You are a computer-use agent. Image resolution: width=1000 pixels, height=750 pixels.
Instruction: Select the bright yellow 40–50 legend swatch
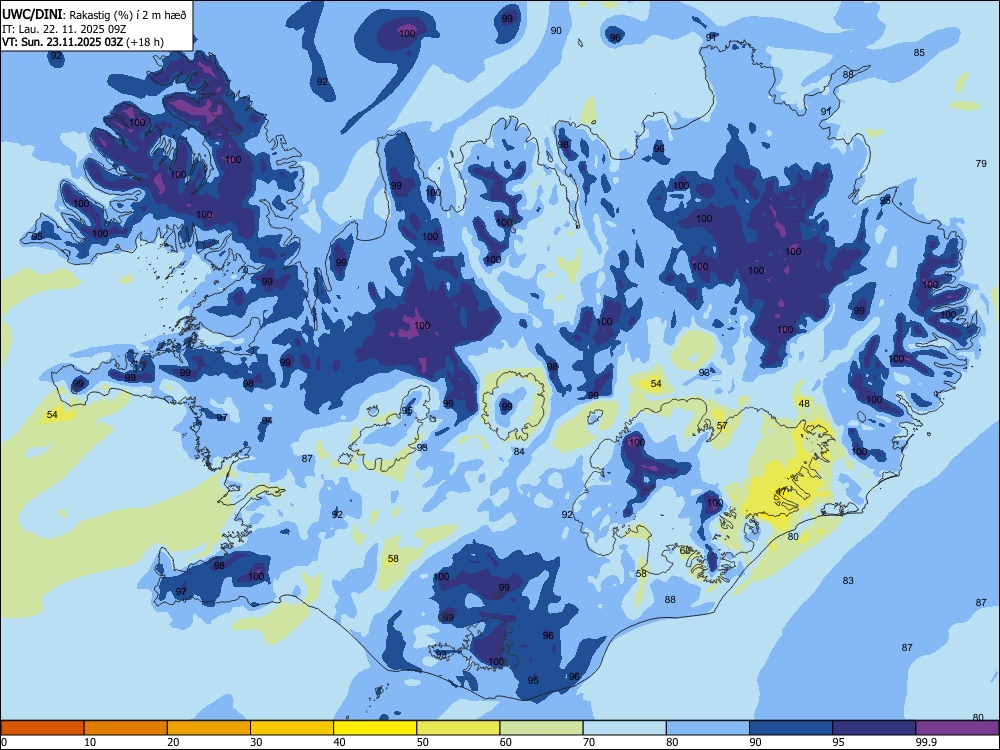click(x=375, y=728)
